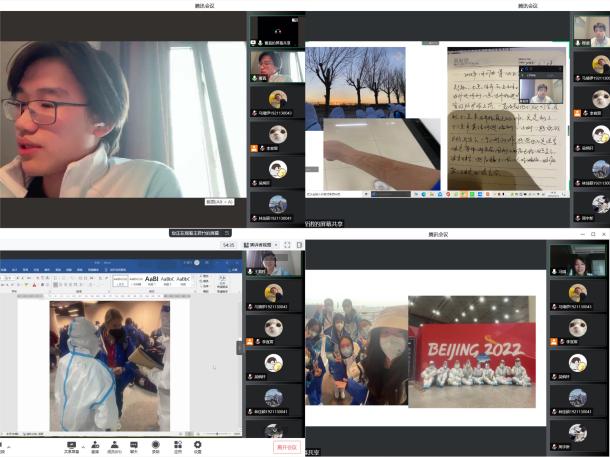Open the Chat (聊天) icon in toolbar
Image resolution: width=610 pixels, height=457 pixels.
point(134,445)
